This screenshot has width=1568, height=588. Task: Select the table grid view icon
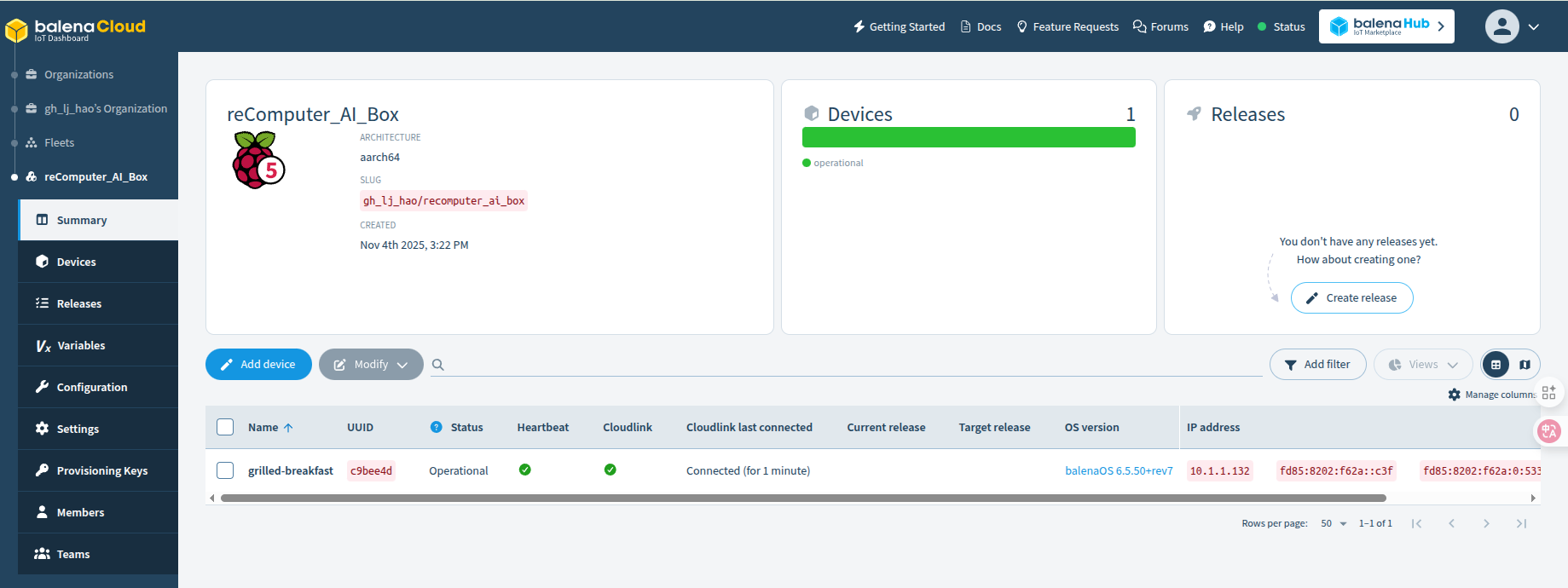click(1496, 365)
